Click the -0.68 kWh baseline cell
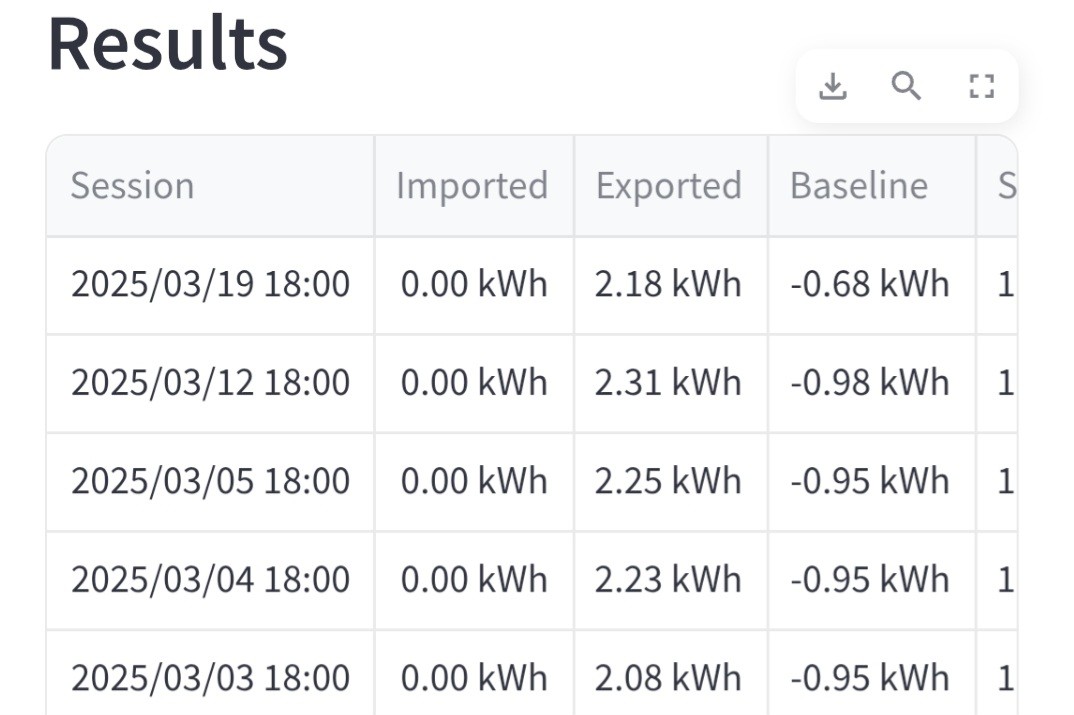Screen dimensions: 1074x715 point(871,285)
